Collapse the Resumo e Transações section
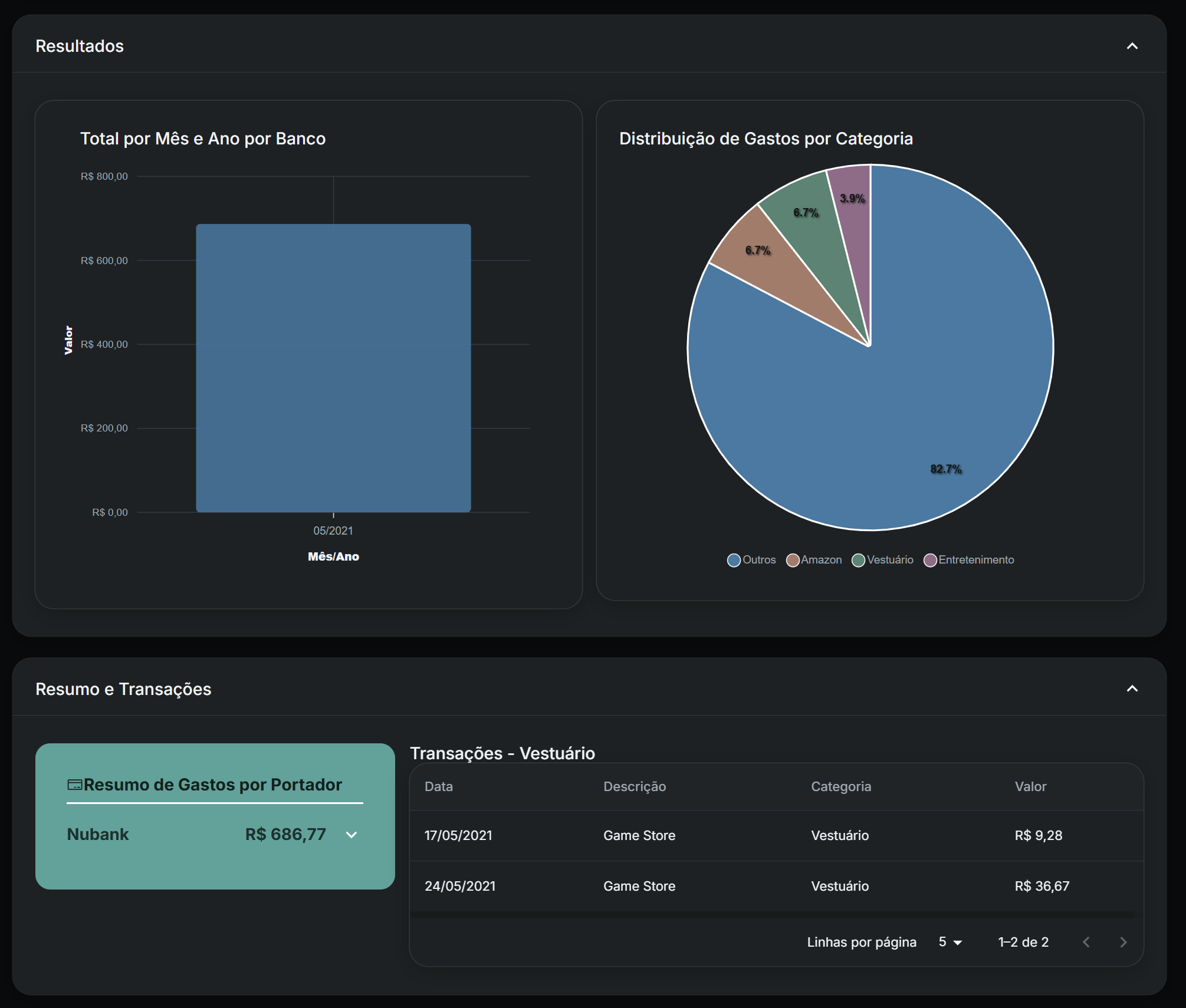The image size is (1186, 1008). (1132, 689)
